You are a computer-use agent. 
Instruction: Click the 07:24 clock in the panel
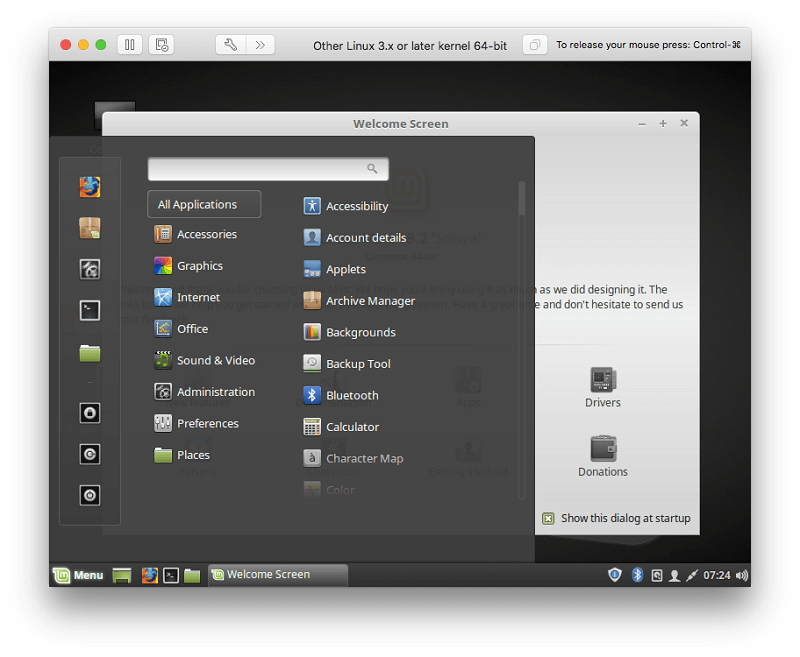click(717, 575)
